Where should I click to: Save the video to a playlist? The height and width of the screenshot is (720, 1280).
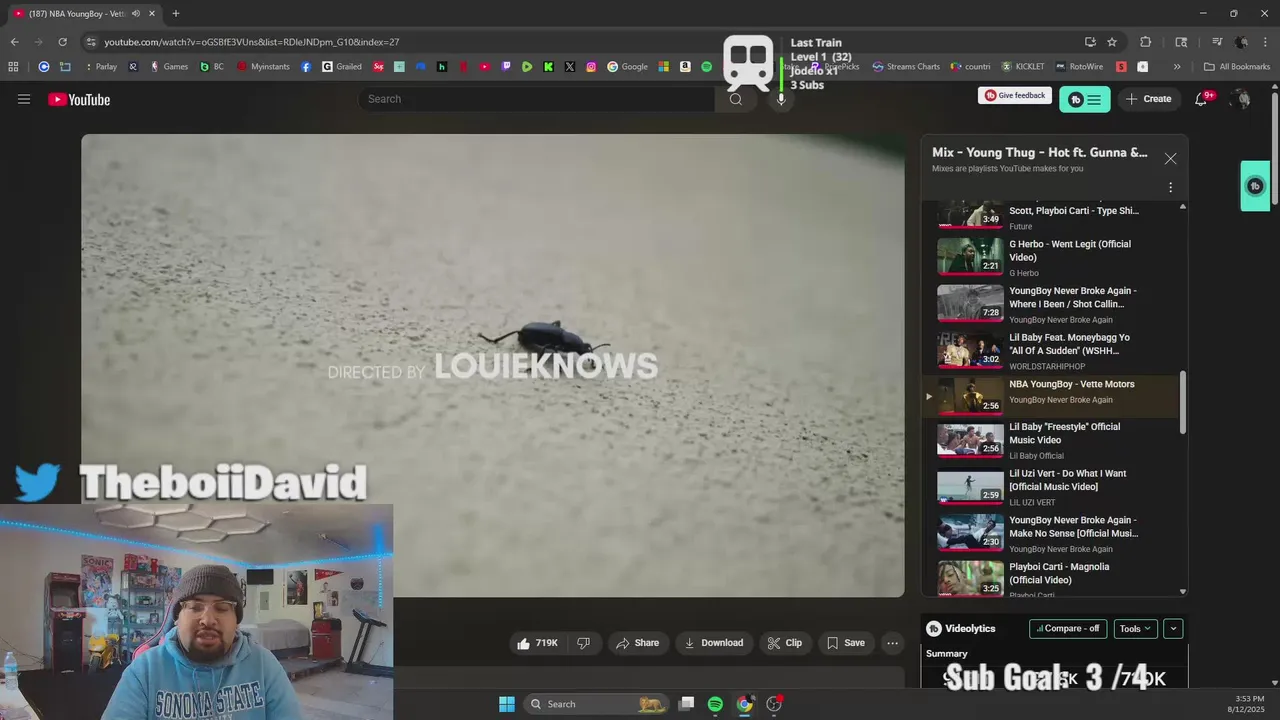coord(845,643)
